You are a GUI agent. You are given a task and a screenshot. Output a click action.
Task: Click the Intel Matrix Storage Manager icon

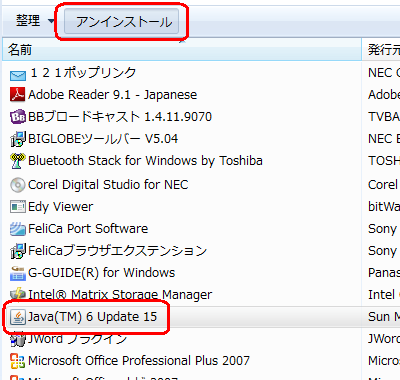click(18, 294)
